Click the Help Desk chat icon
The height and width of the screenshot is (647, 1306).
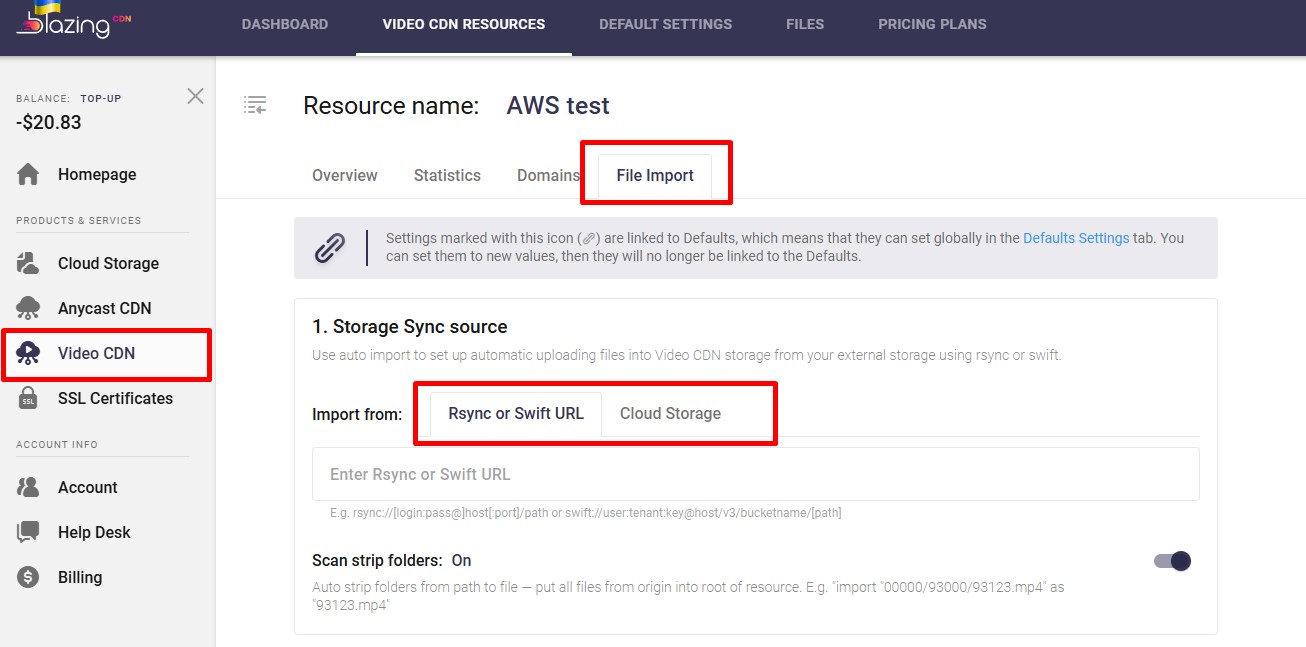[x=28, y=532]
